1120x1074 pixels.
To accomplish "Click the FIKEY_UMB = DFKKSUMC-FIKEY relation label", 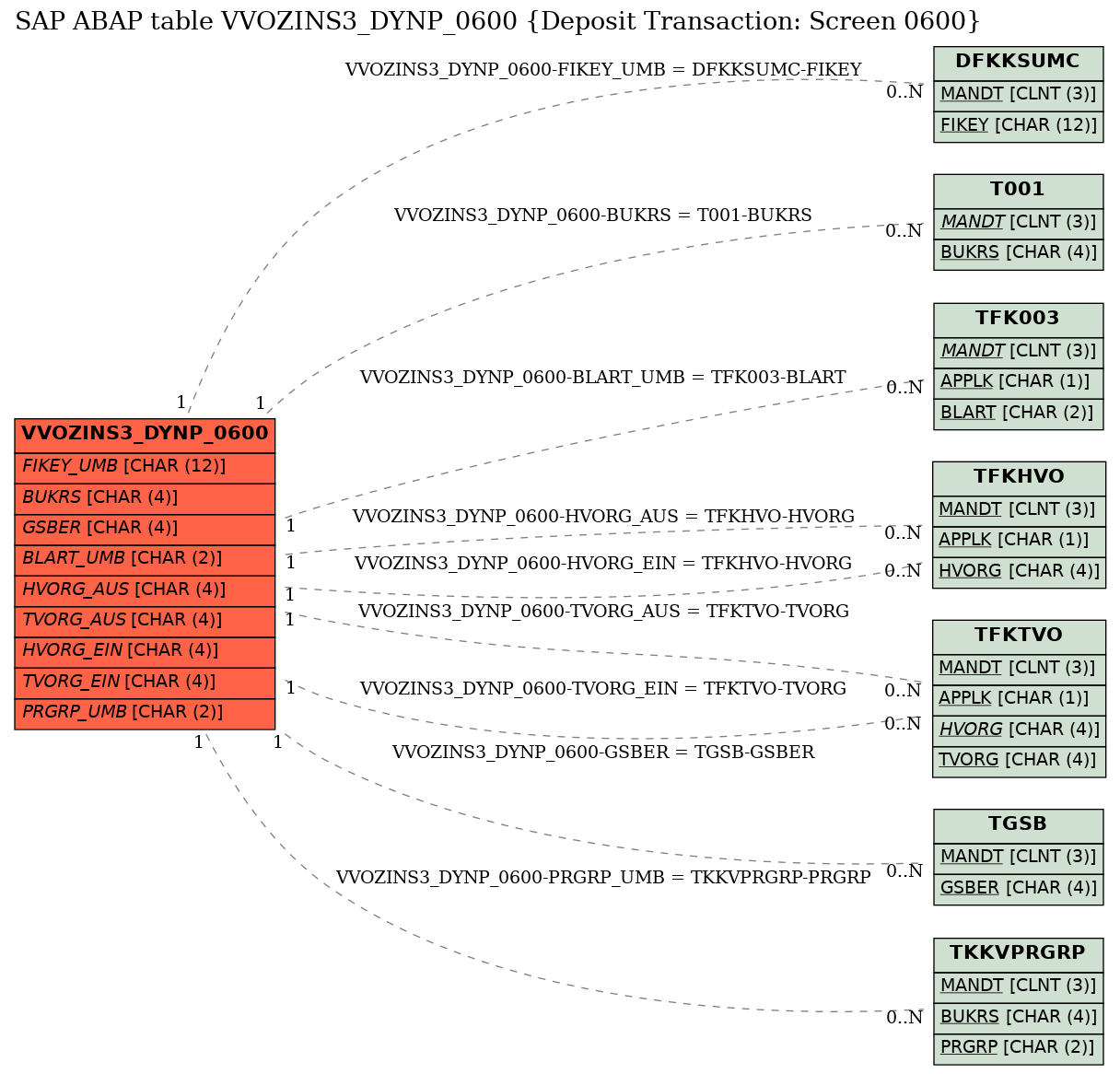I will pyautogui.click(x=603, y=70).
